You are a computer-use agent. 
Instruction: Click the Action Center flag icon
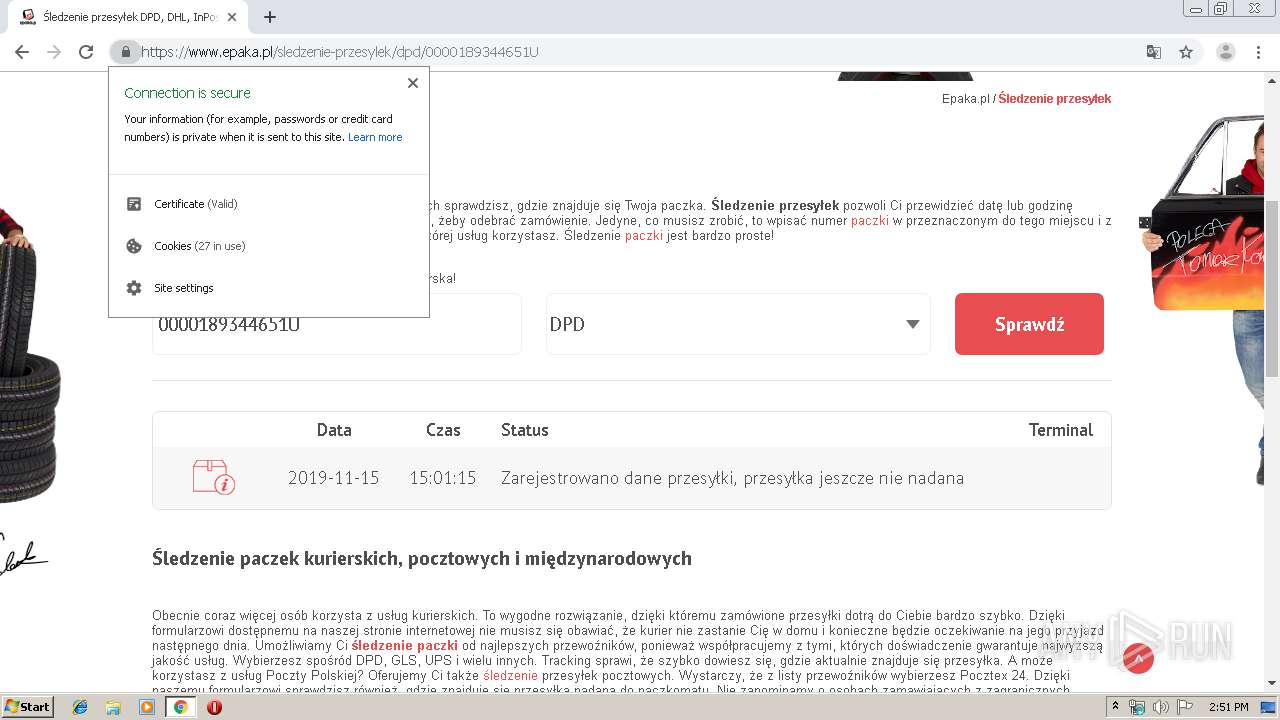(1185, 707)
